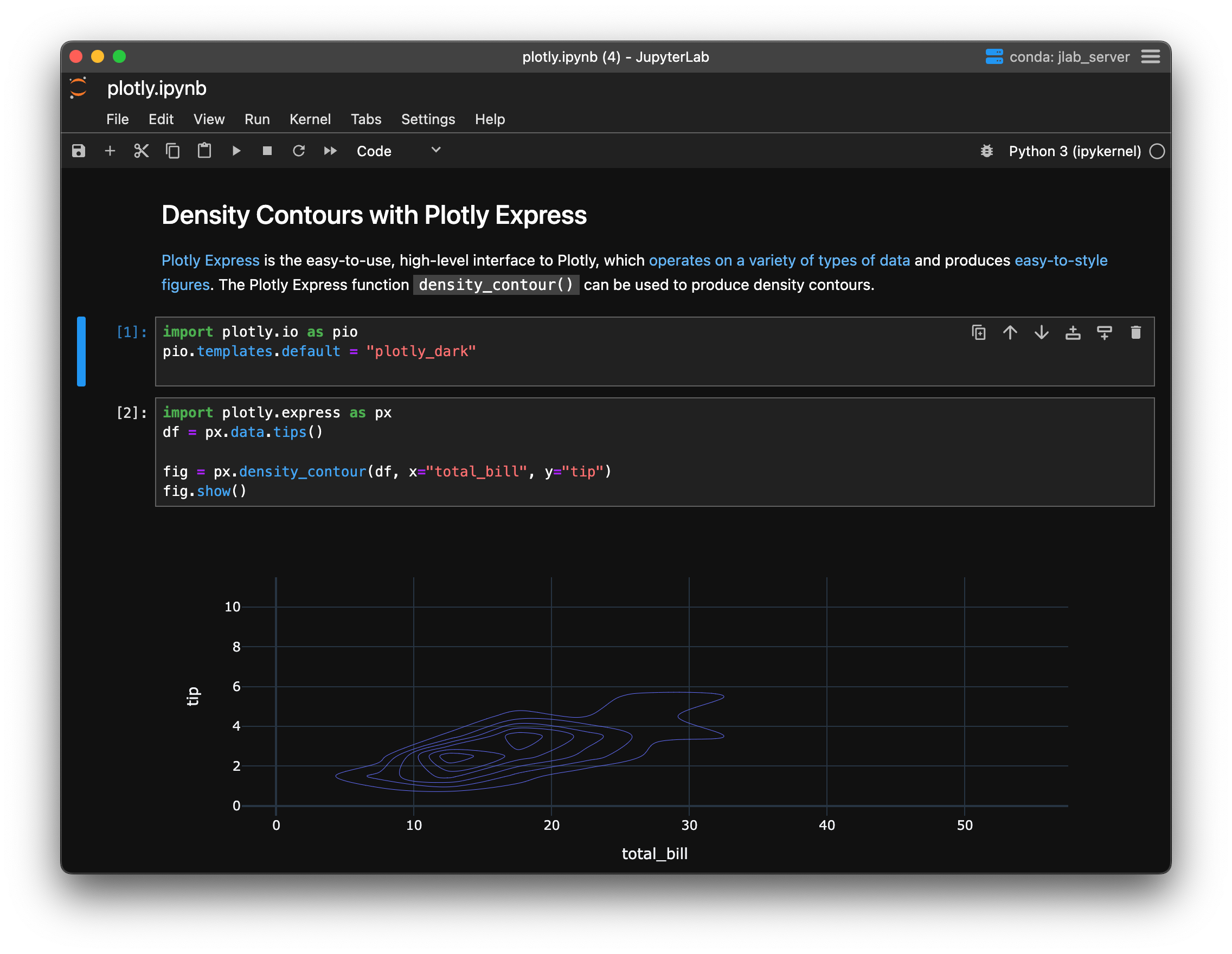Viewport: 1232px width, 954px height.
Task: Click into the code editor of cell 2
Action: [x=655, y=452]
